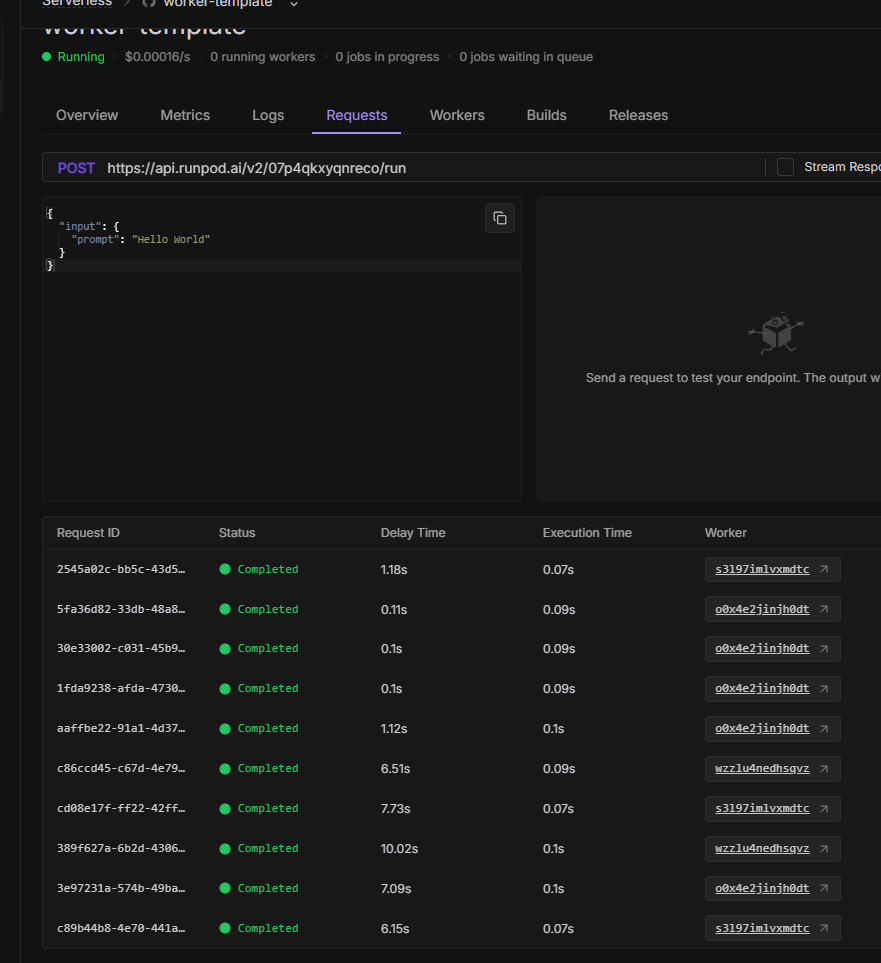881x963 pixels.
Task: Select the Requests tab
Action: [x=356, y=115]
